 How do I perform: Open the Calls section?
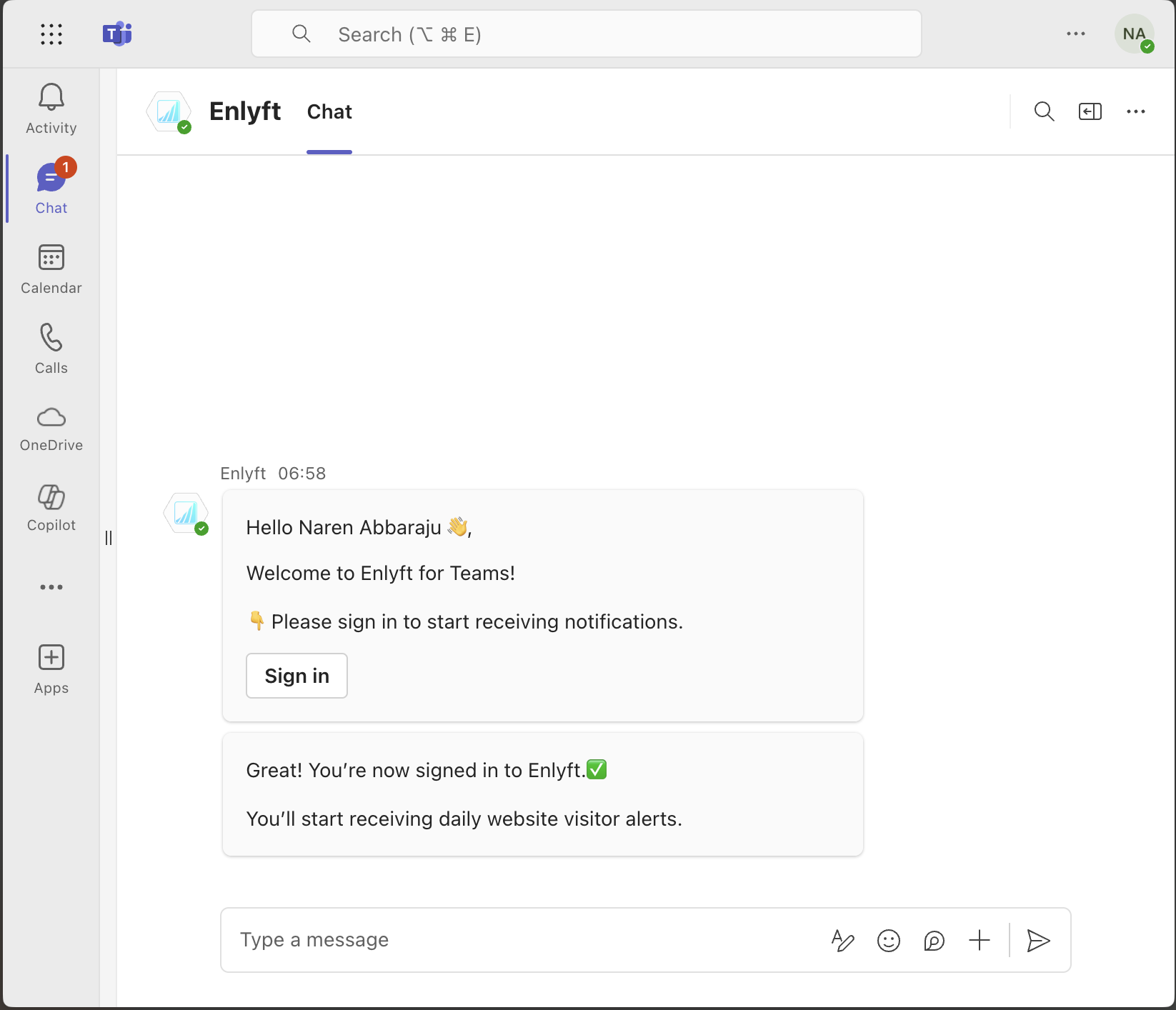(51, 349)
